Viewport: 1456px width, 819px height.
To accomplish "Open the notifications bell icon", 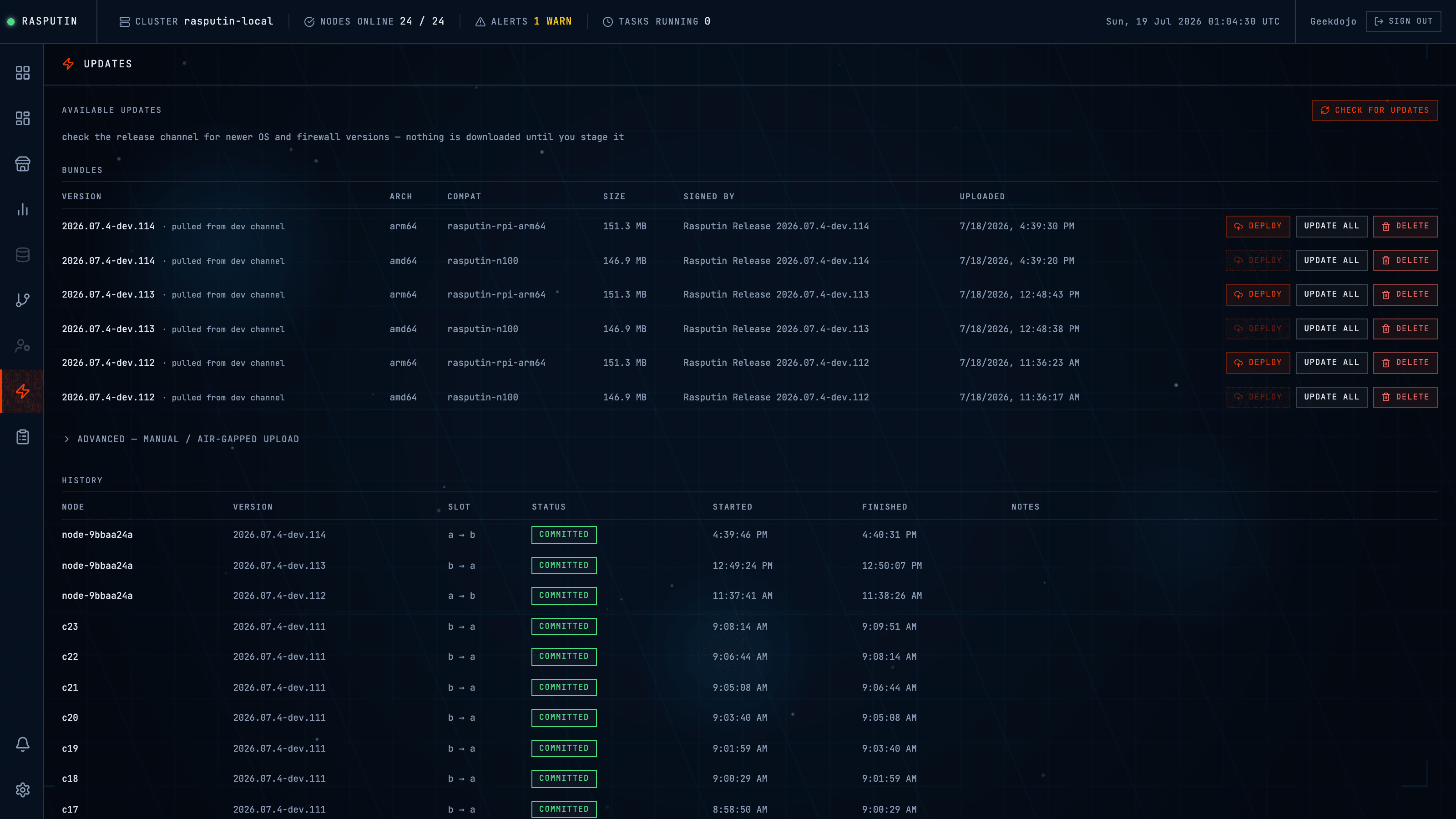I will (x=23, y=744).
